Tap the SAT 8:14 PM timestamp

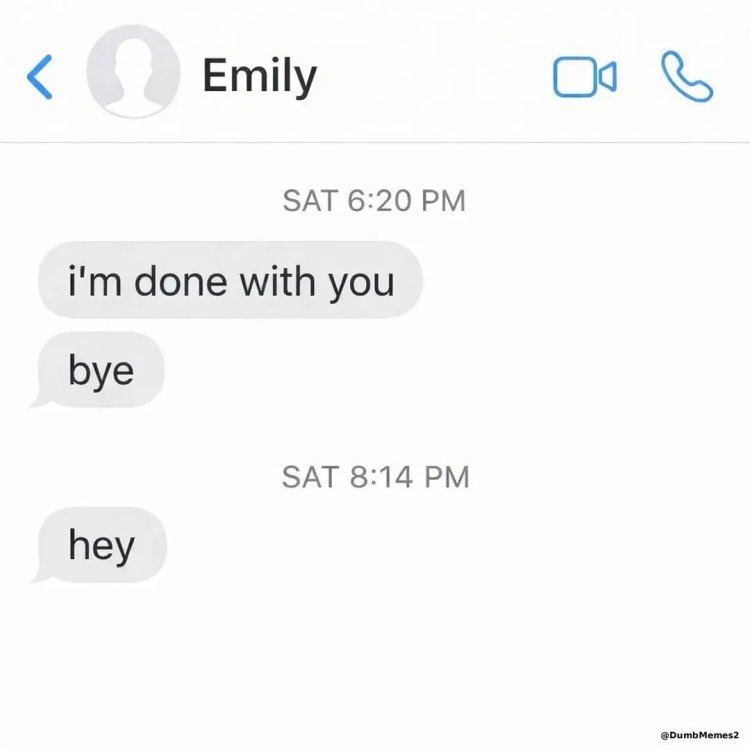pos(375,477)
